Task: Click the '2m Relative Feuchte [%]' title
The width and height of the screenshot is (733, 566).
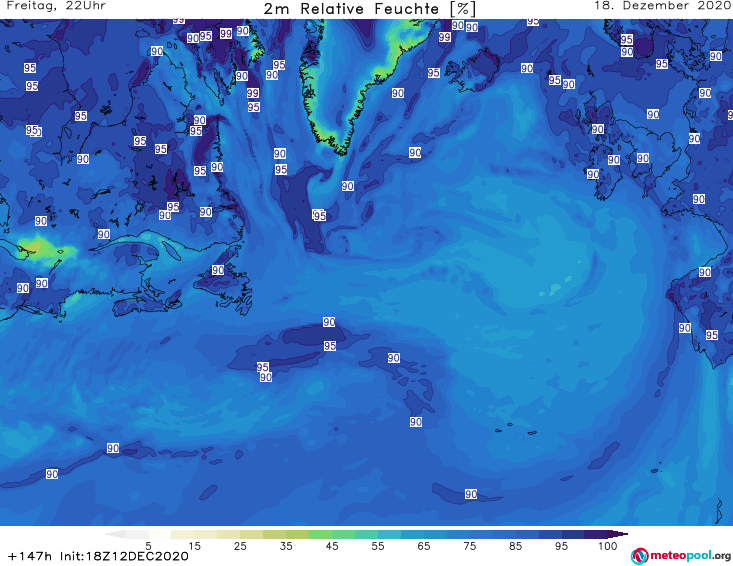Action: click(x=370, y=9)
